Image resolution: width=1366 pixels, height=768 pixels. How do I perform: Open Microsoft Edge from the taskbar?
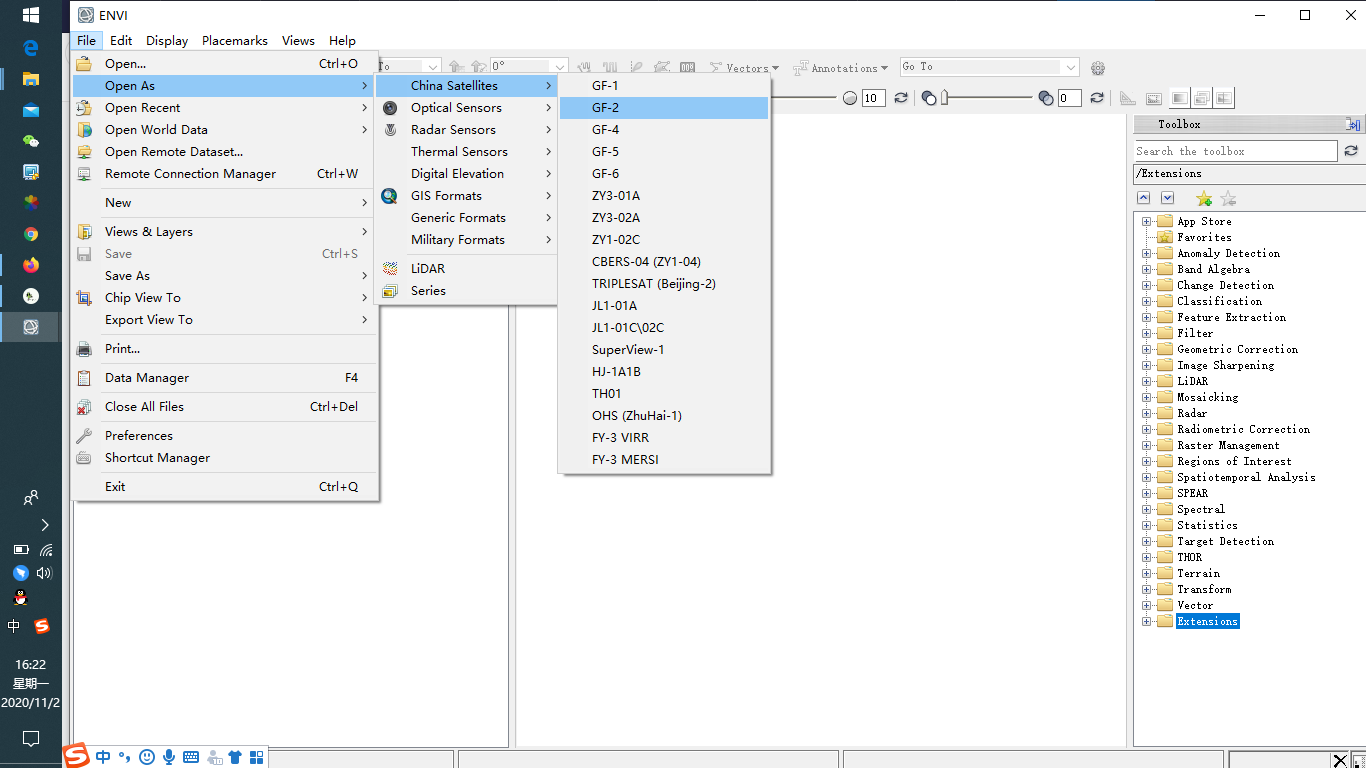pyautogui.click(x=31, y=47)
